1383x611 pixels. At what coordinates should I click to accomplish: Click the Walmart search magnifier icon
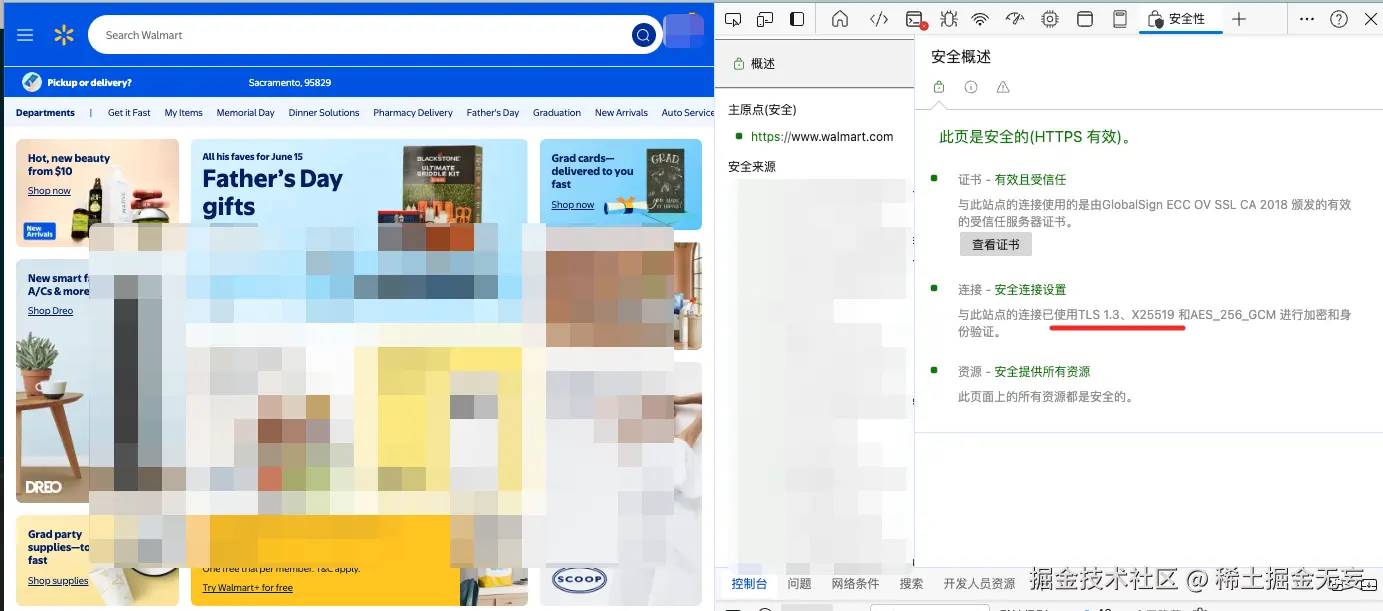point(643,34)
